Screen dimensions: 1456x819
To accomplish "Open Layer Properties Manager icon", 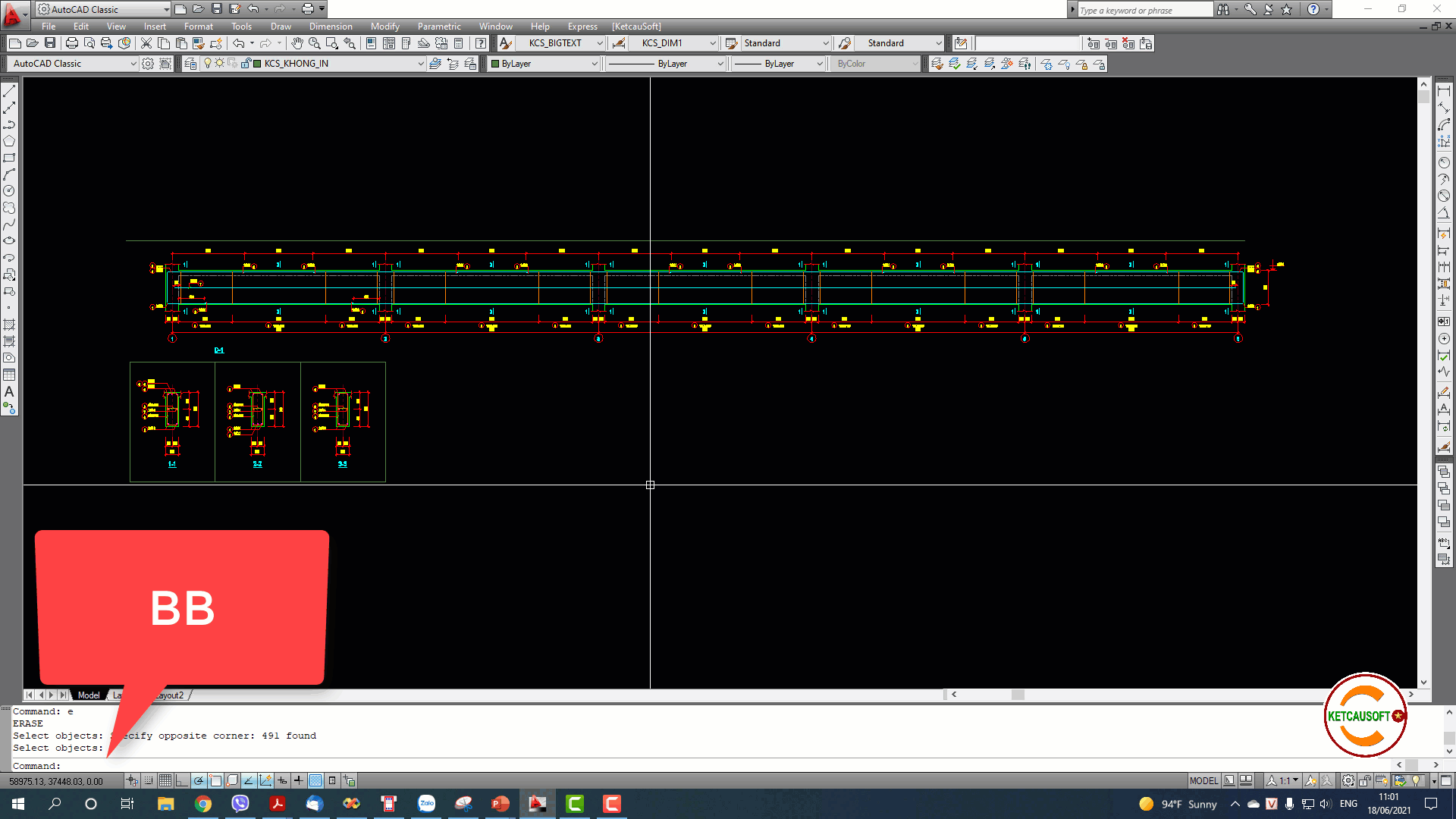I will pos(190,64).
